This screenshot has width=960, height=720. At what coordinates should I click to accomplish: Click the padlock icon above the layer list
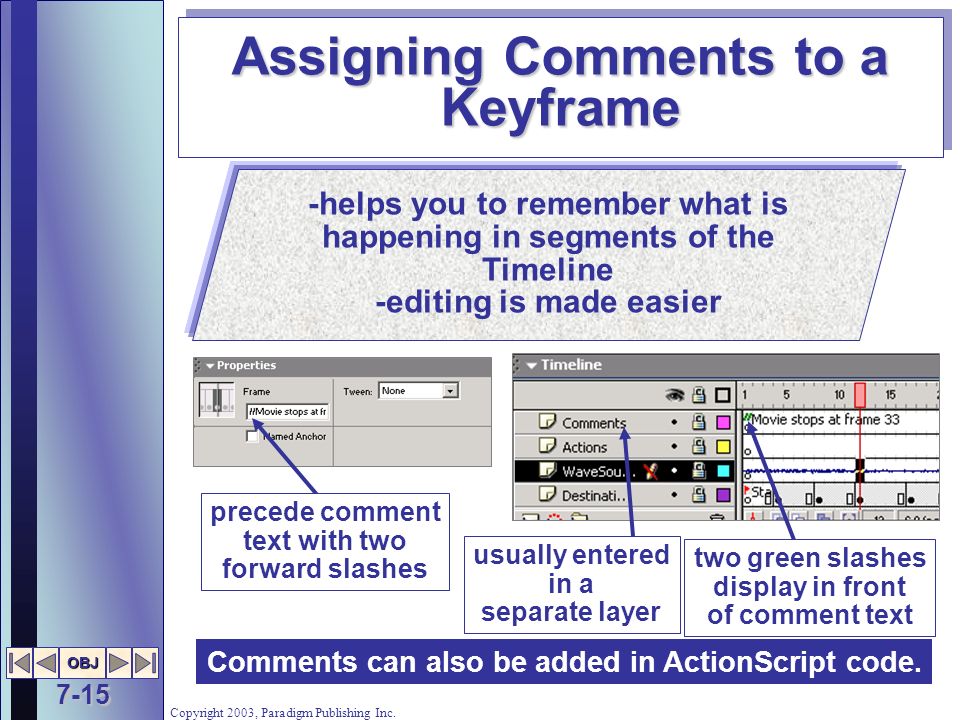pyautogui.click(x=699, y=395)
